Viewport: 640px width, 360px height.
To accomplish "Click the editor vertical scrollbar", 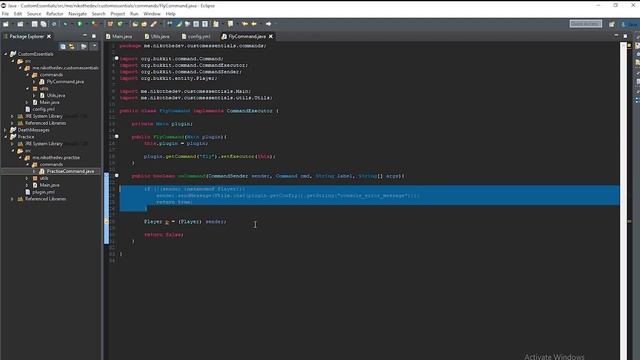I will [623, 200].
